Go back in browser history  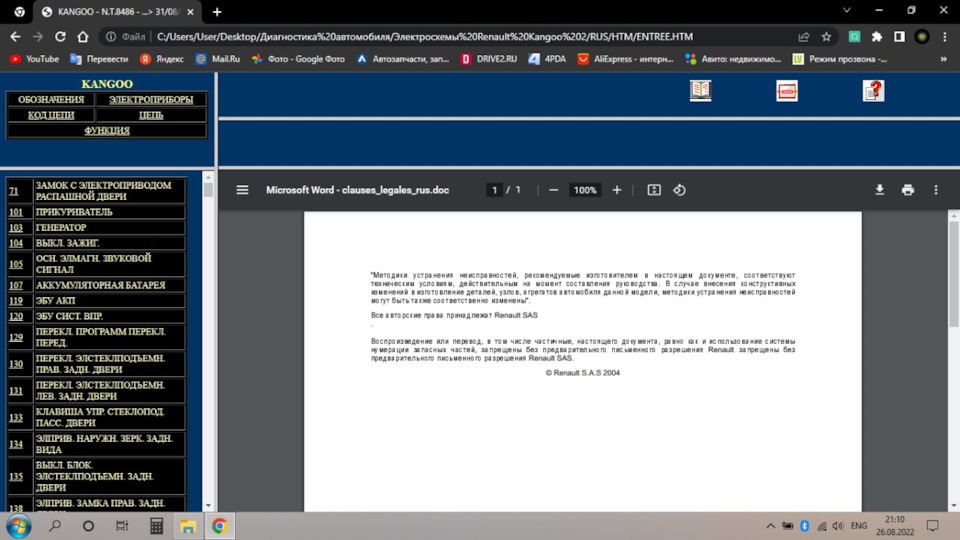[x=15, y=37]
